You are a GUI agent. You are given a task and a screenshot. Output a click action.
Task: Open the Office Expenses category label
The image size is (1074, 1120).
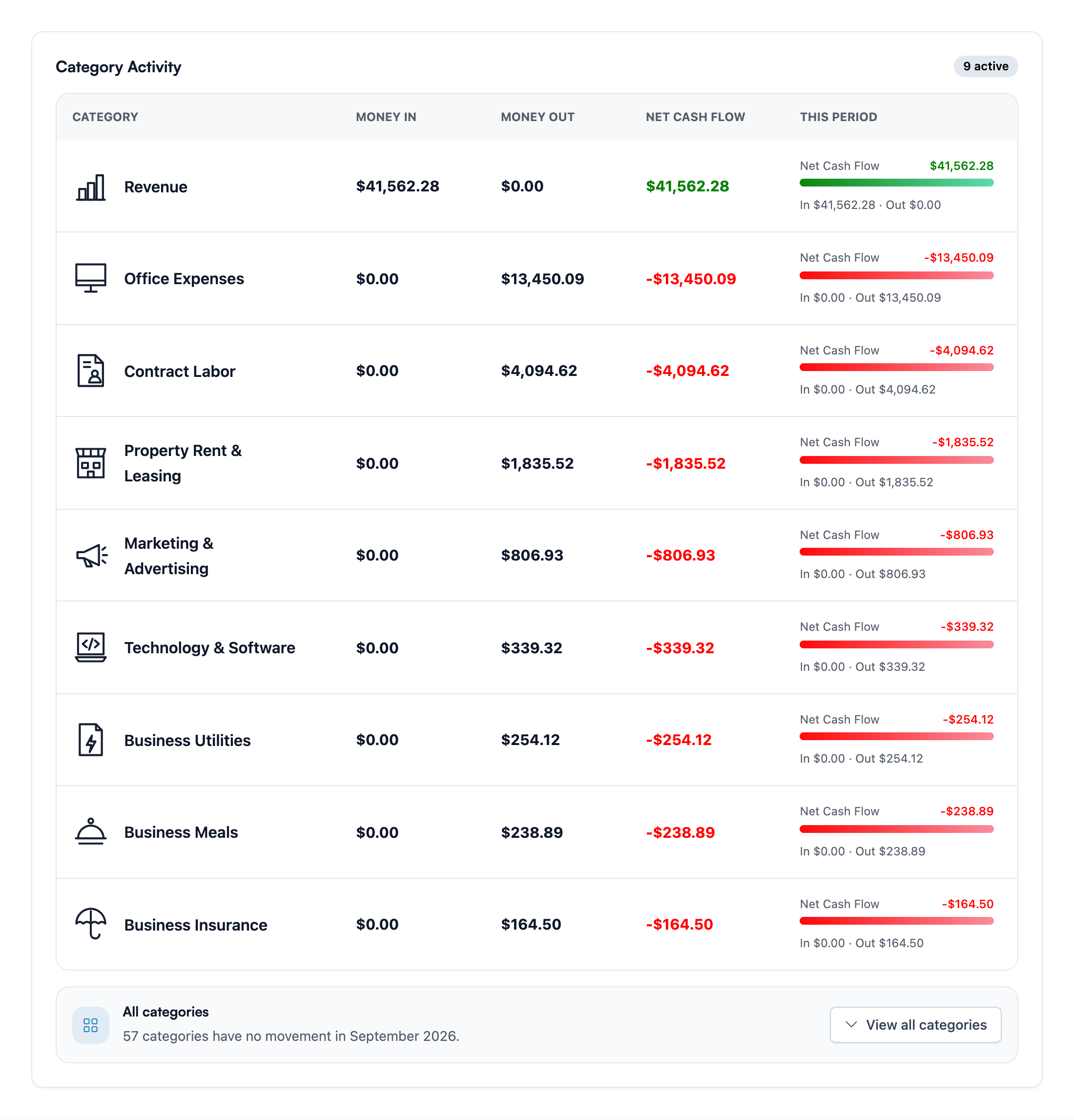pos(184,279)
